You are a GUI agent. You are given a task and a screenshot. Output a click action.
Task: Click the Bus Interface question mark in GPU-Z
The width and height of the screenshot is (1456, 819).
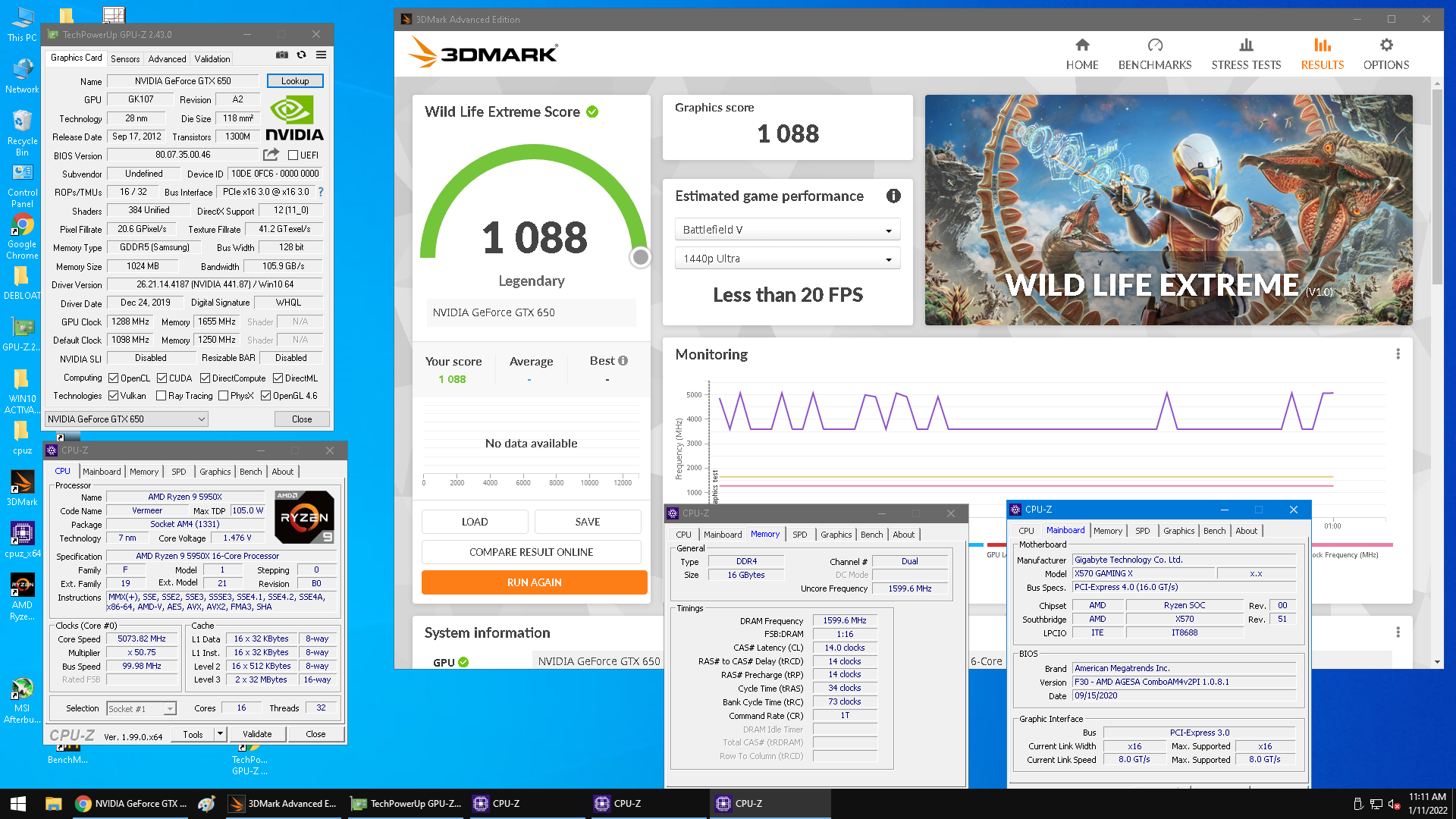click(x=321, y=192)
